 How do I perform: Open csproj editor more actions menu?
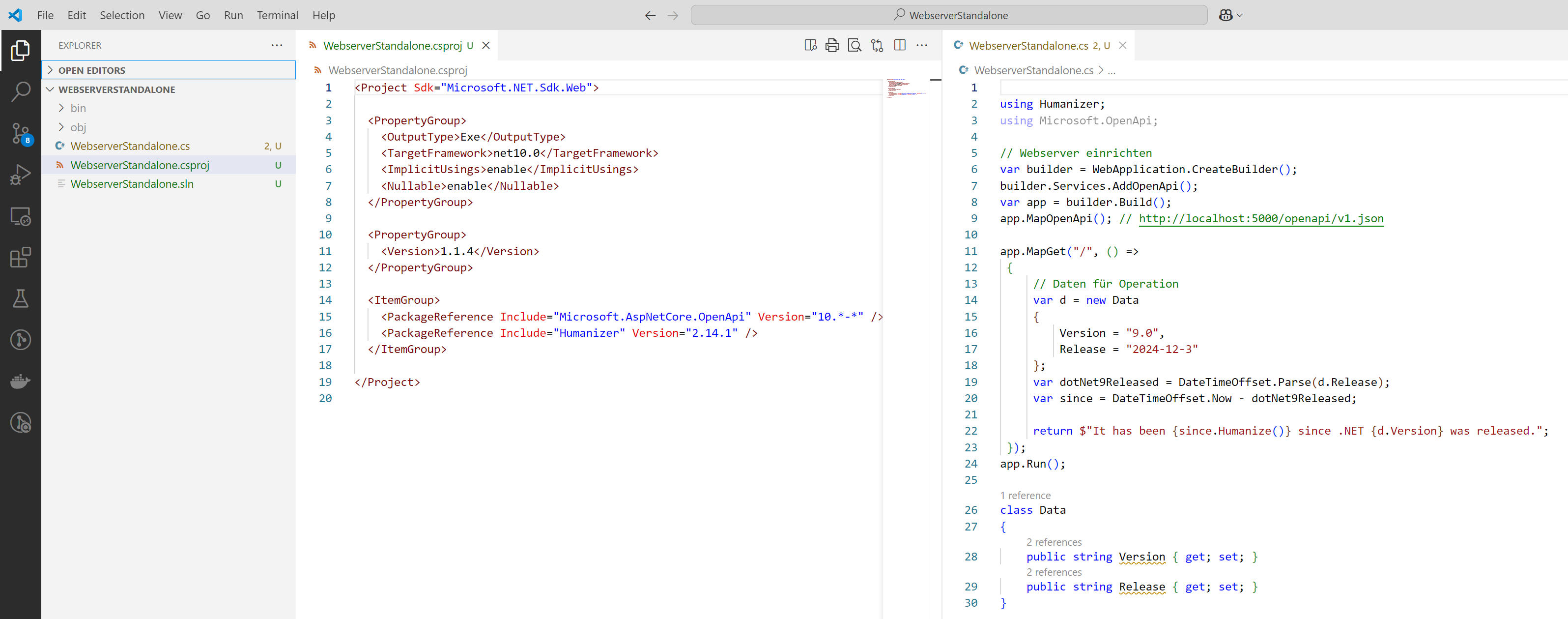921,45
